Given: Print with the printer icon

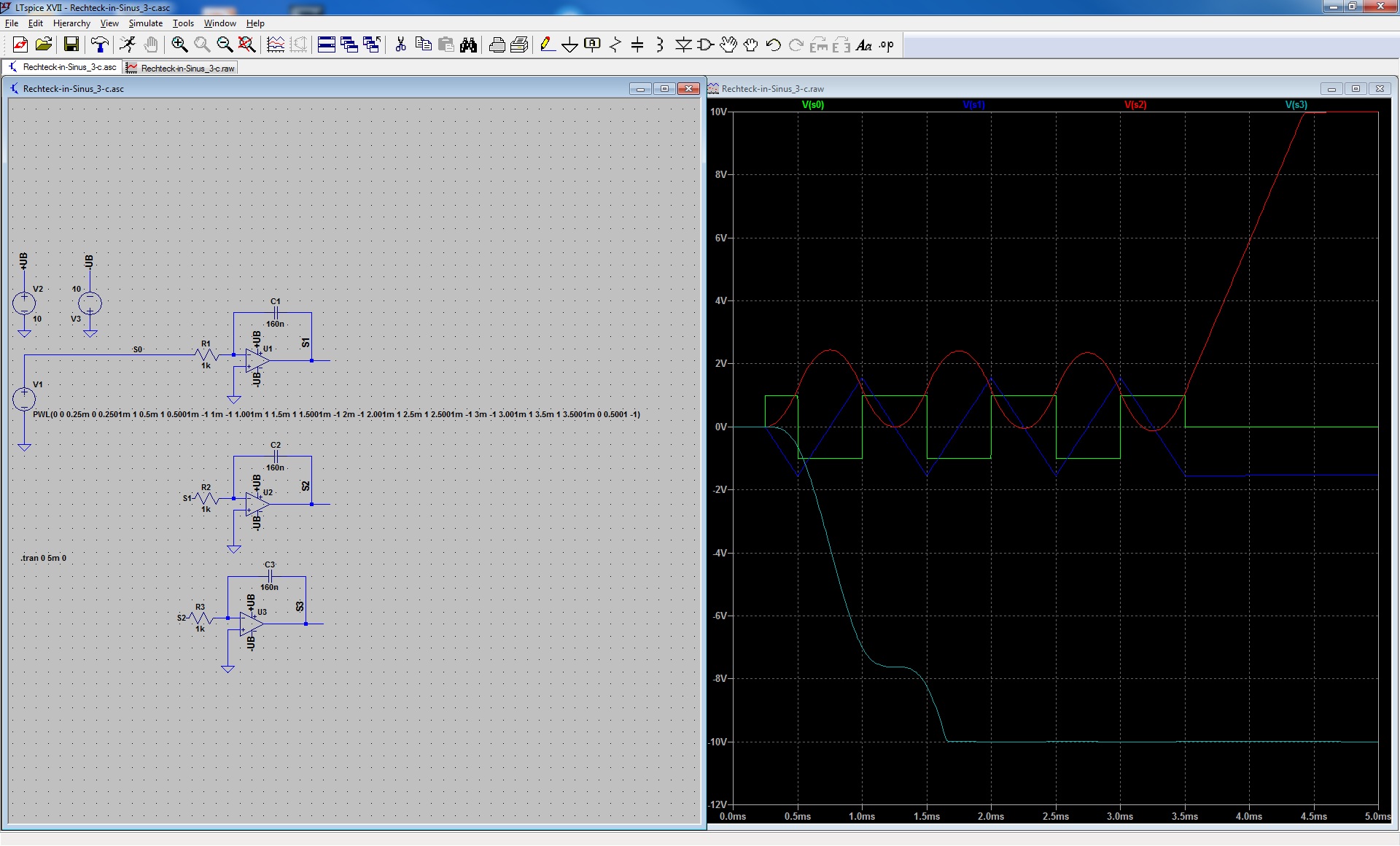Looking at the screenshot, I should pyautogui.click(x=497, y=45).
